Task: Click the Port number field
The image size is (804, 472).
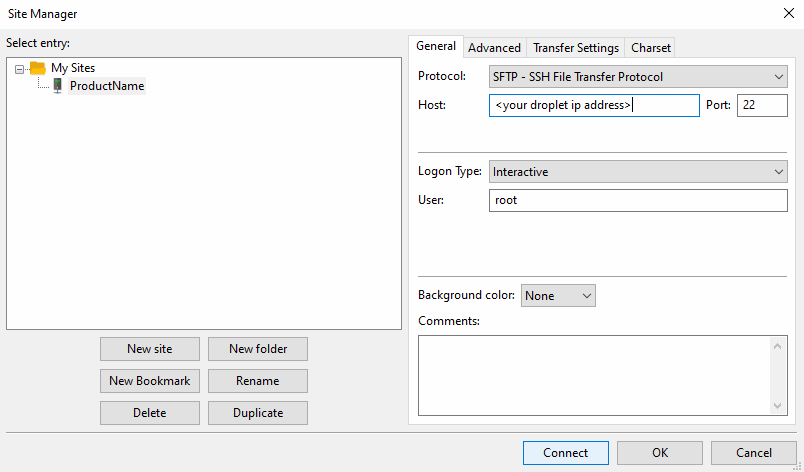Action: (761, 106)
